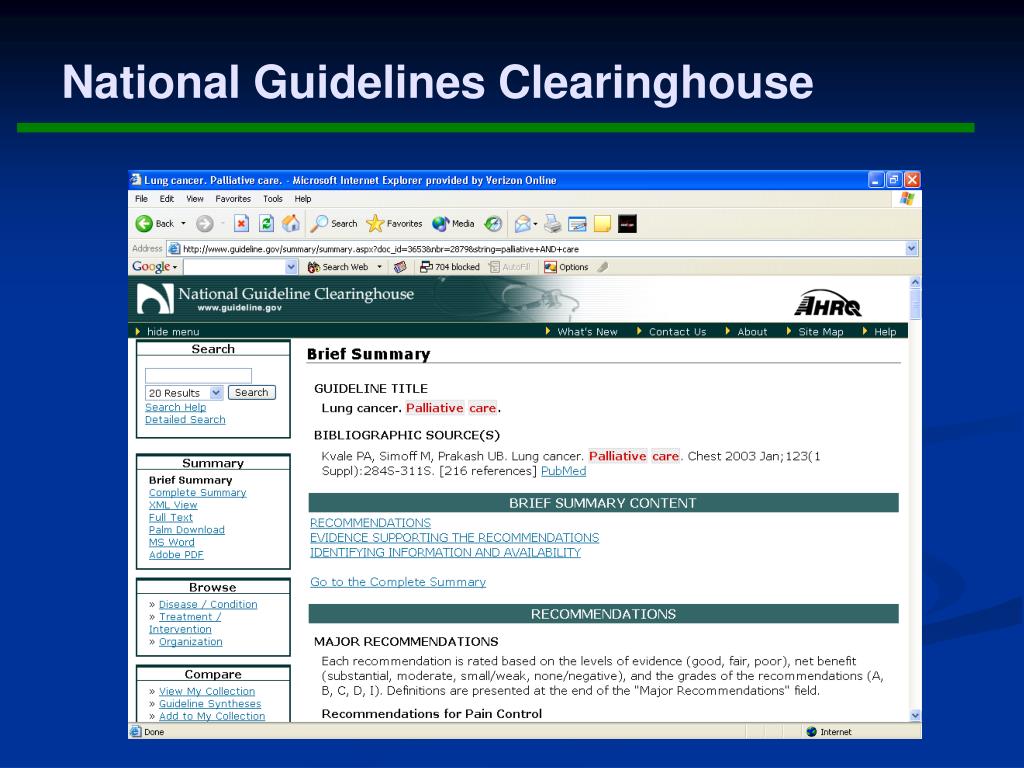This screenshot has width=1024, height=768.
Task: Open the Complete Summary sidebar link
Action: pyautogui.click(x=197, y=492)
